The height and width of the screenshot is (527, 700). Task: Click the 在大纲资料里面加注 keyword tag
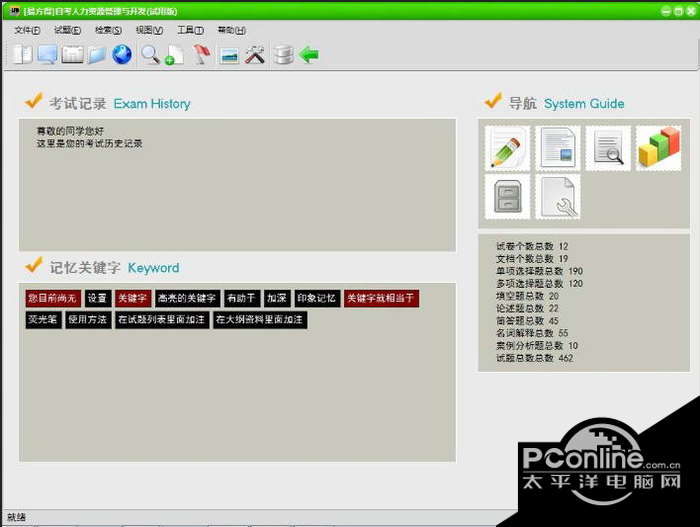(x=260, y=320)
